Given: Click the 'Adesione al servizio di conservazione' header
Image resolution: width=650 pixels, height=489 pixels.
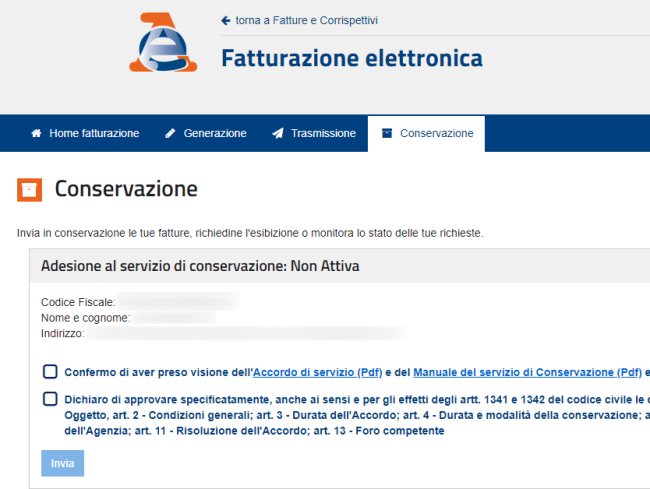Looking at the screenshot, I should [x=200, y=266].
